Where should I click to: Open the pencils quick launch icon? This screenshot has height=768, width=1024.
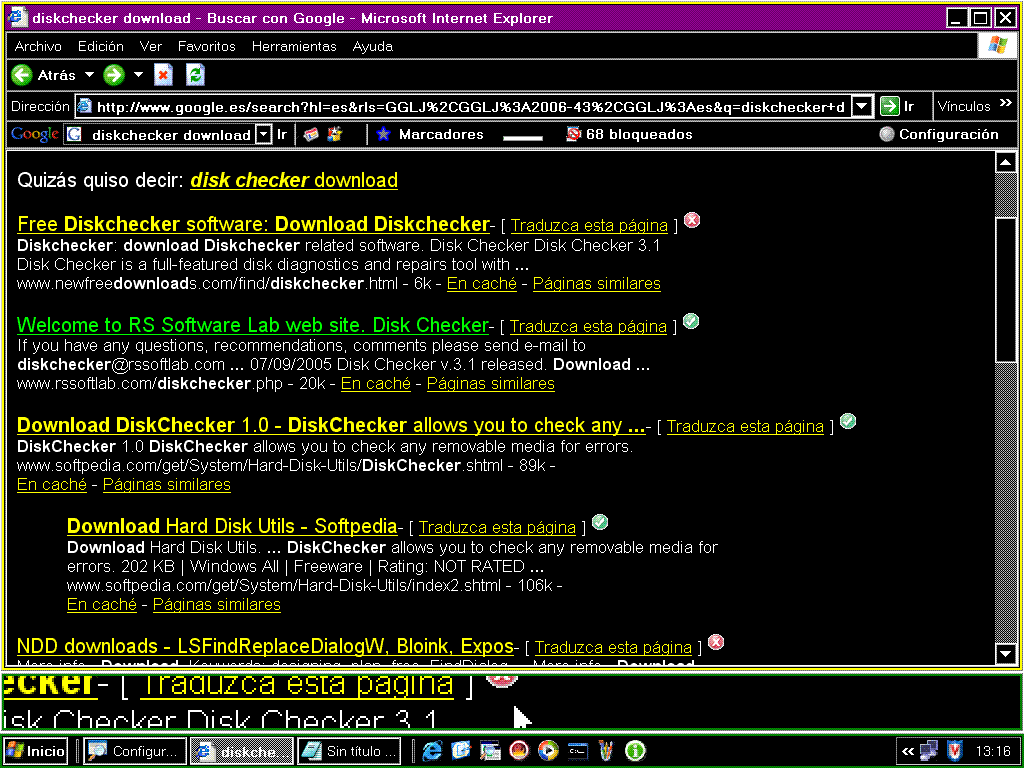coord(606,751)
